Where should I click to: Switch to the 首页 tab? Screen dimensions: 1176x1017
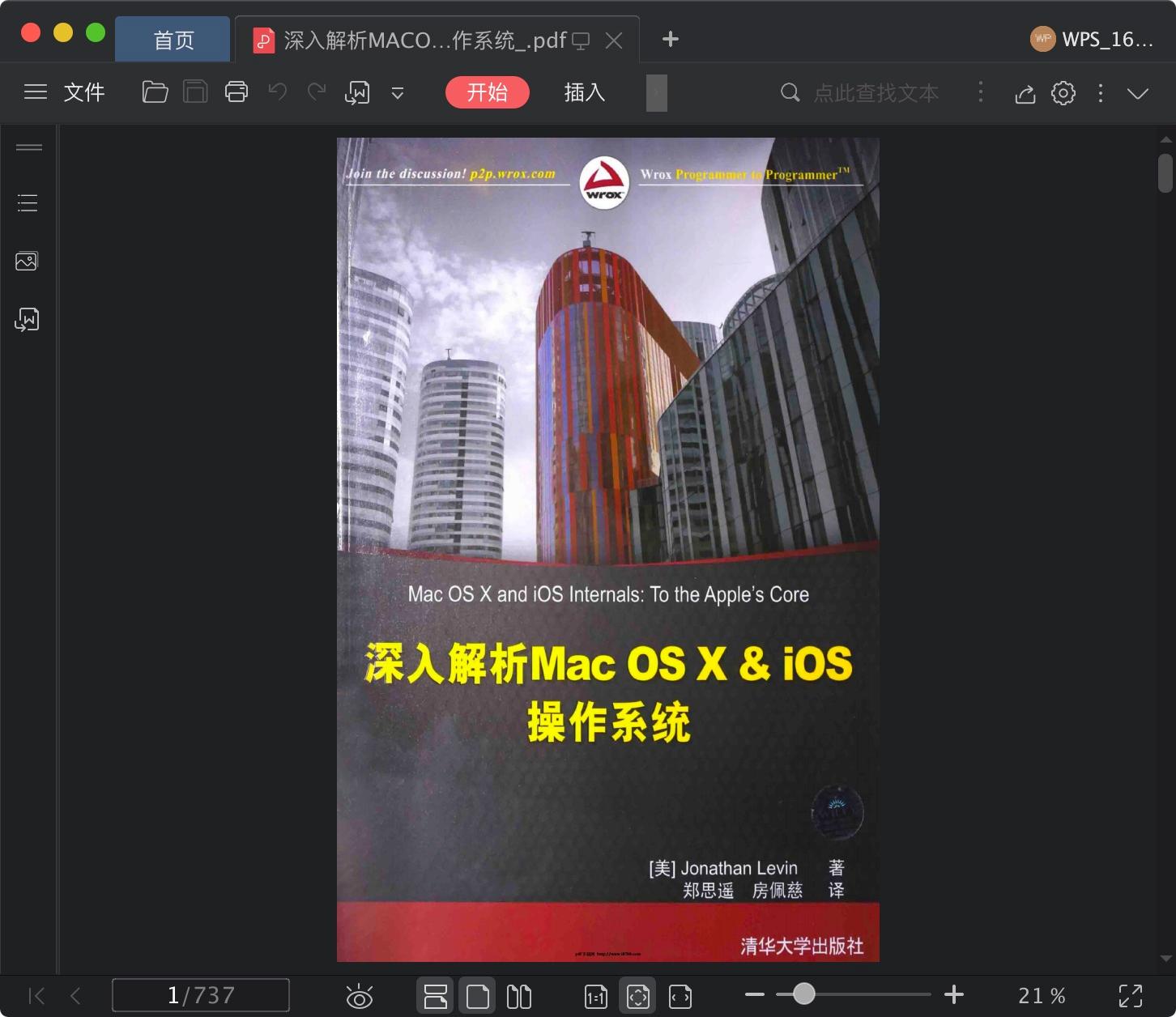click(x=173, y=40)
